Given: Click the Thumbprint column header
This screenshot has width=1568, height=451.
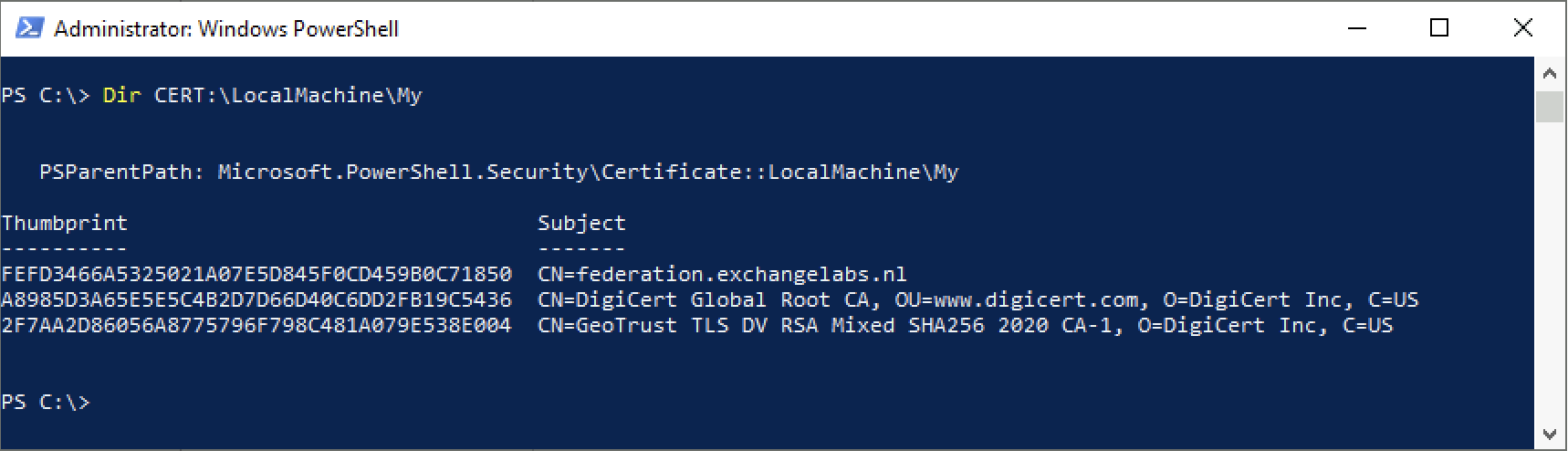Looking at the screenshot, I should [x=65, y=223].
